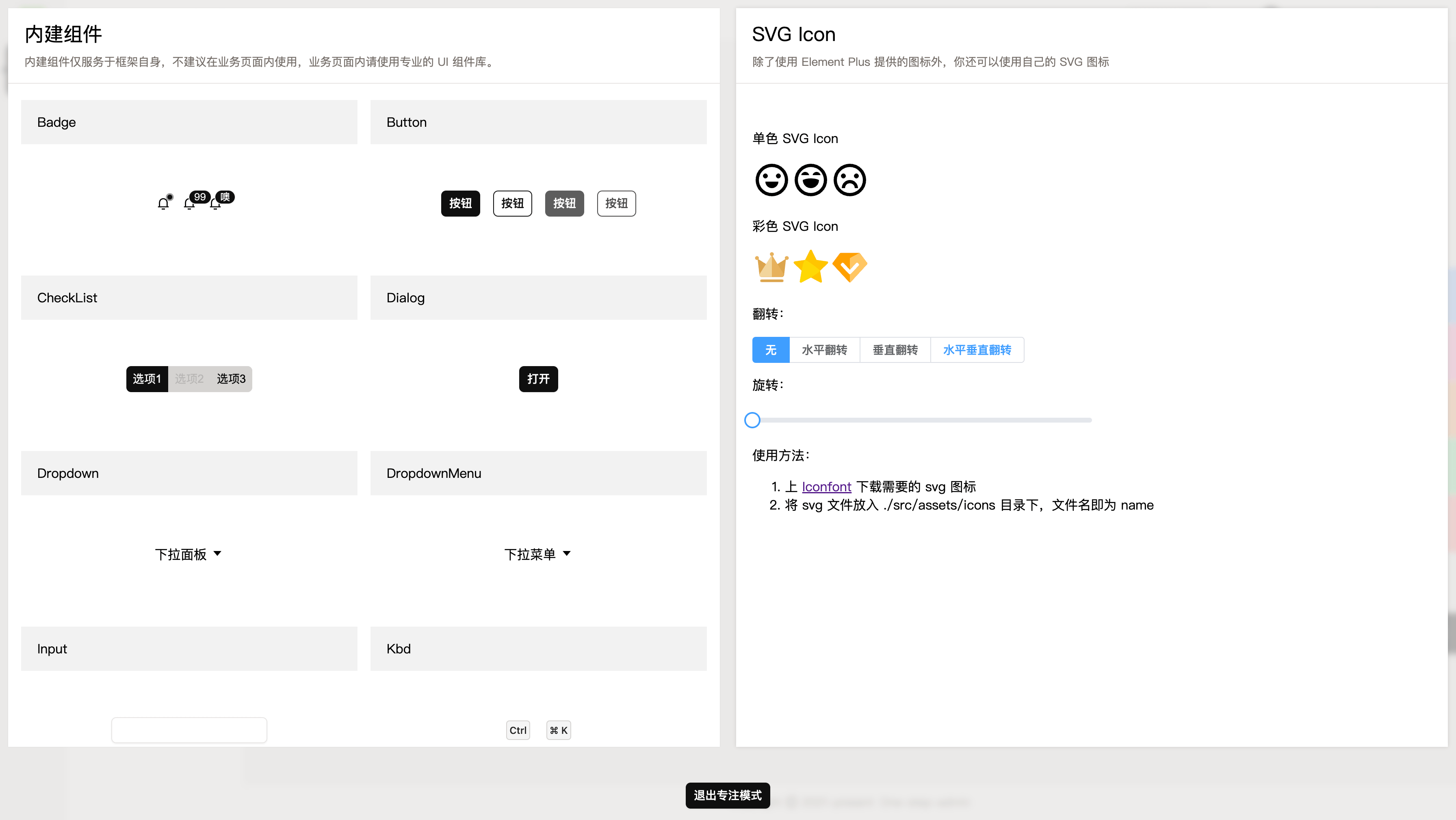The height and width of the screenshot is (820, 1456).
Task: Click 打开 to open the dialog
Action: click(538, 379)
